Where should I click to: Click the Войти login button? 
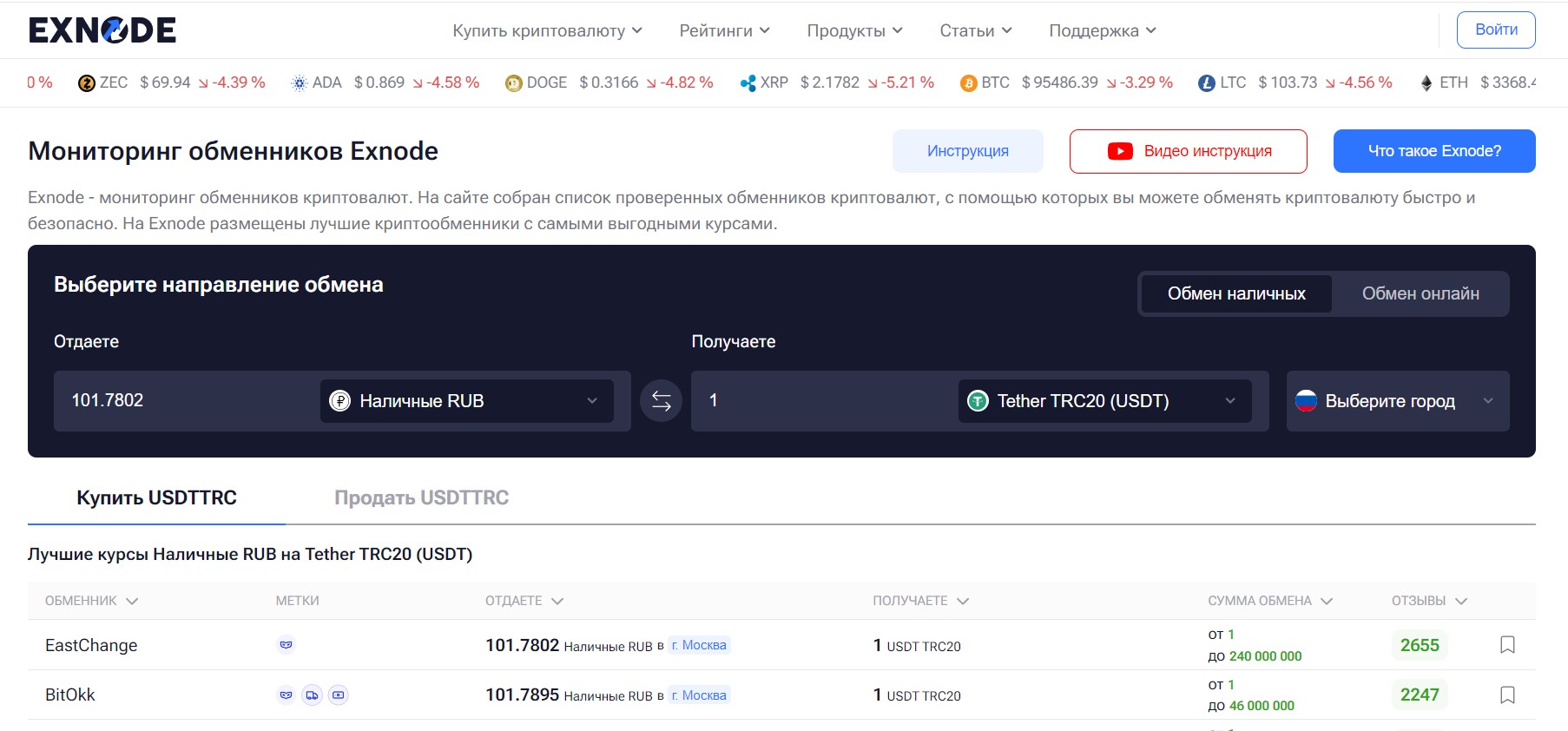[x=1496, y=30]
